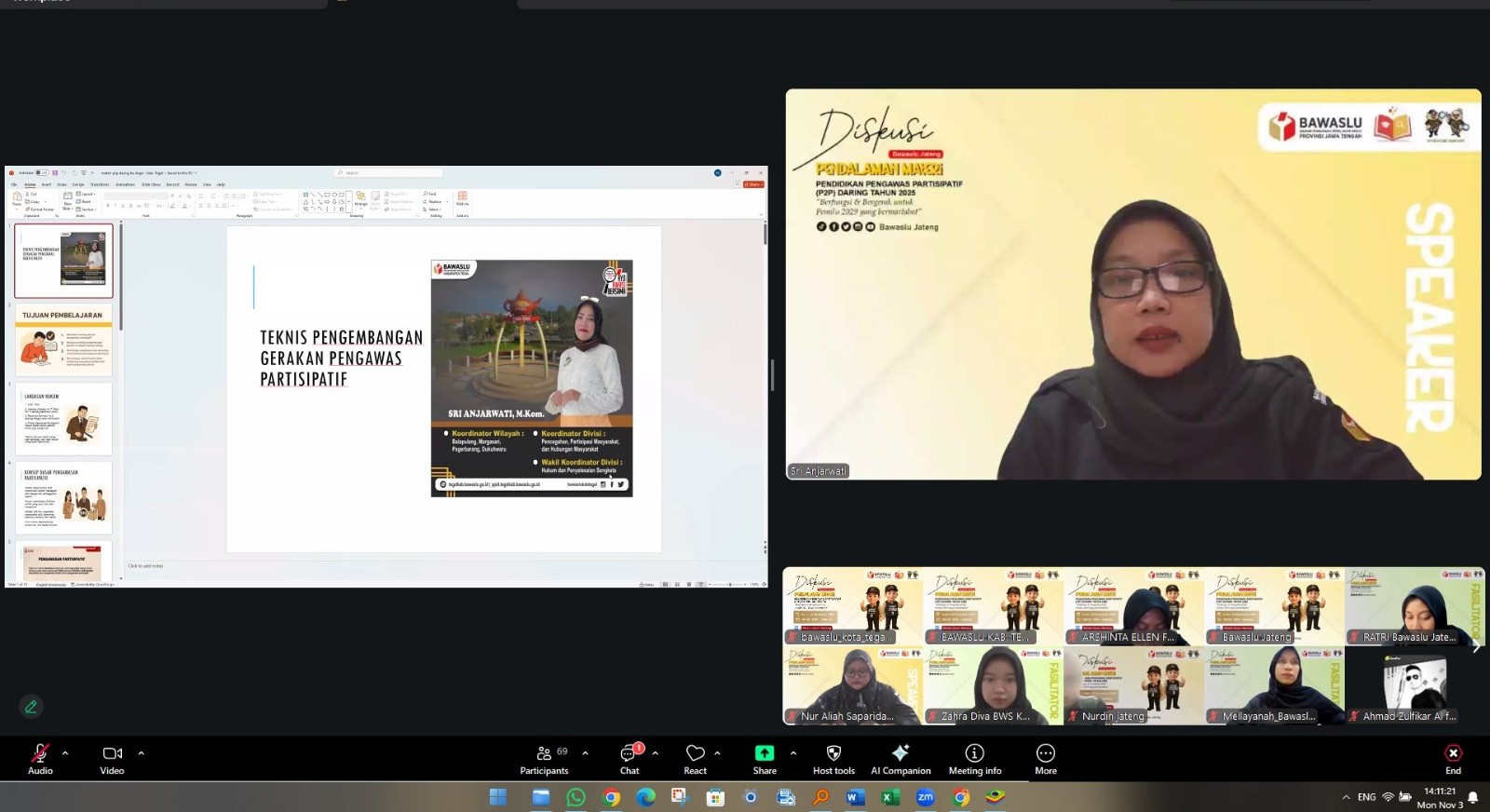Select the Nur Aliah Saparida video tile

[852, 686]
